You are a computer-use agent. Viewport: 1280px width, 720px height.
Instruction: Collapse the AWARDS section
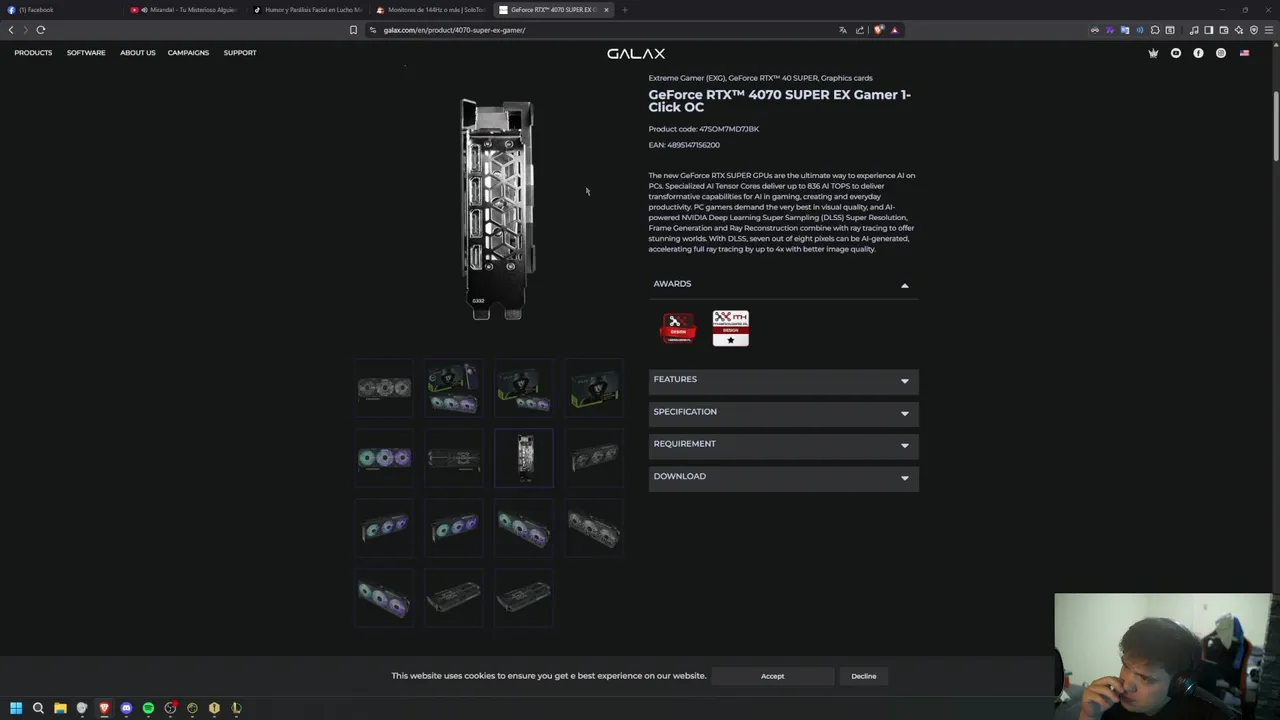pyautogui.click(x=783, y=284)
